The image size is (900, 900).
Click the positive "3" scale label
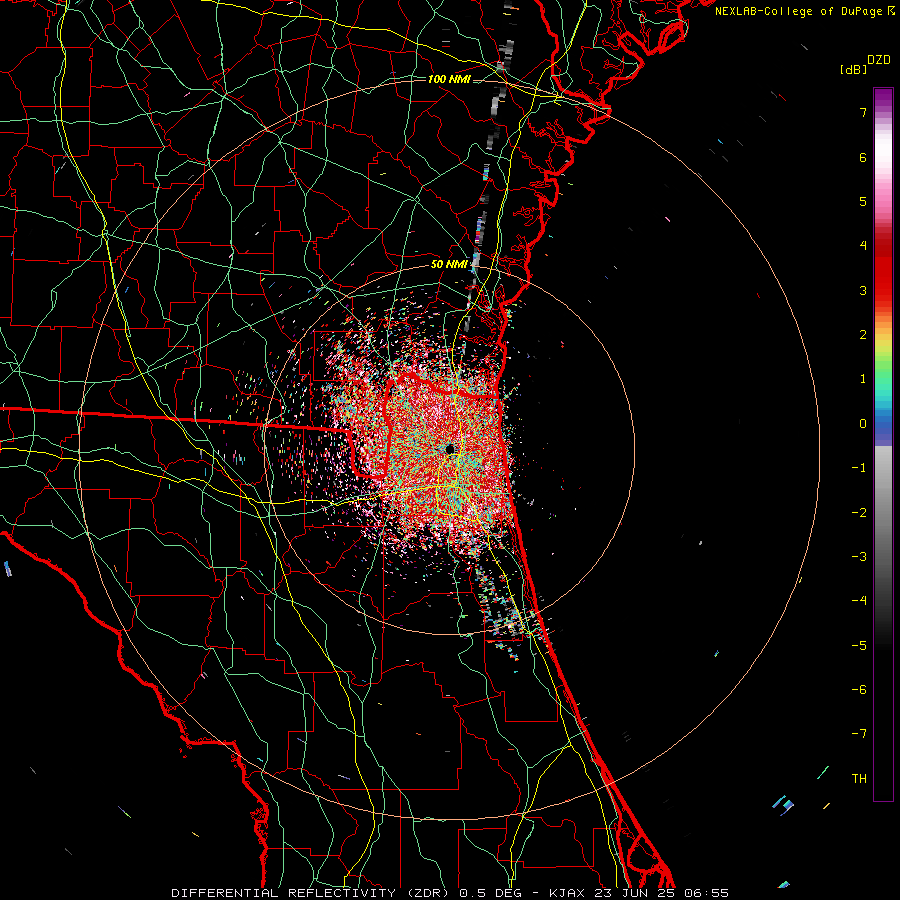click(x=863, y=290)
